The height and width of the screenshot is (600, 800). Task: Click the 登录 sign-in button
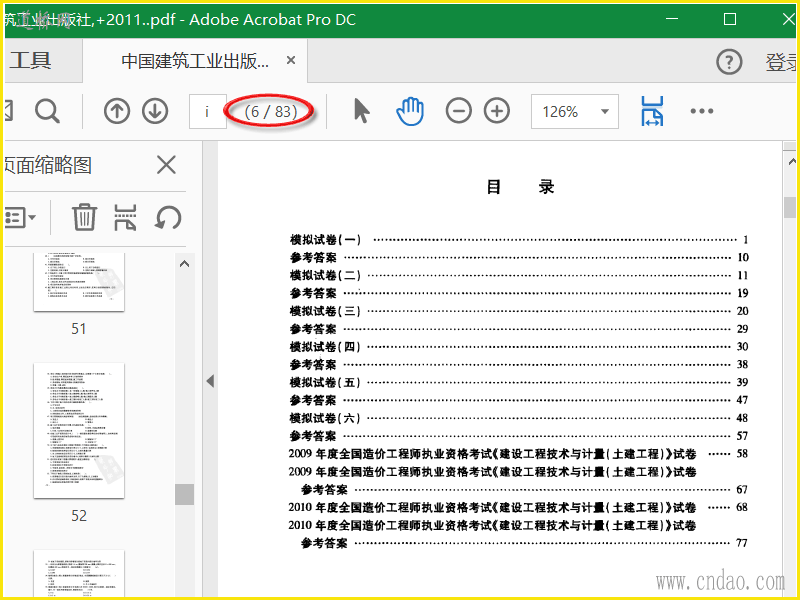pyautogui.click(x=781, y=62)
